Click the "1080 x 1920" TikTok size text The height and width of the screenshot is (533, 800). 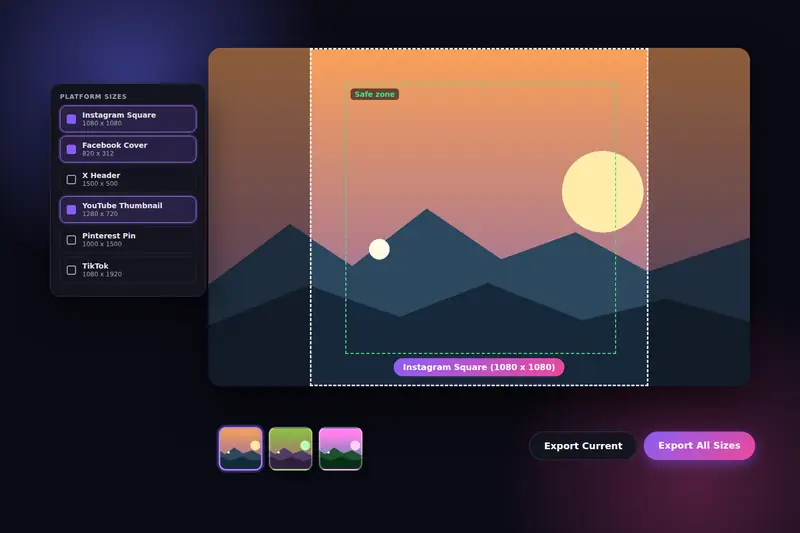[x=102, y=274]
